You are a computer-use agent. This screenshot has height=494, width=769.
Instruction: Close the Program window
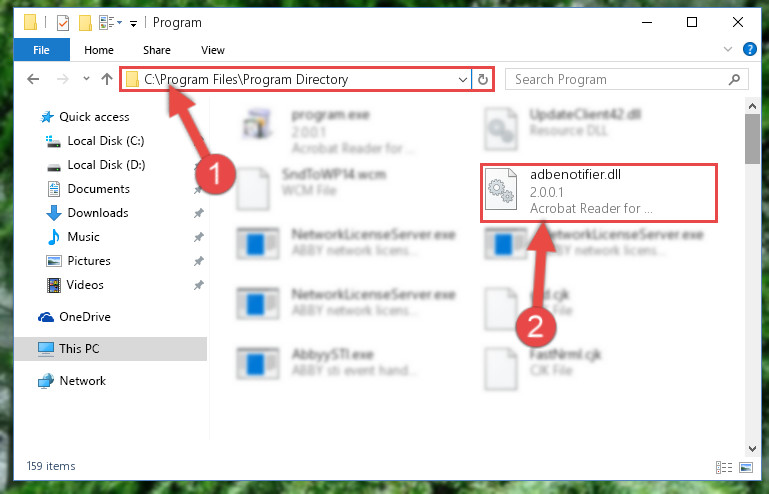point(738,23)
